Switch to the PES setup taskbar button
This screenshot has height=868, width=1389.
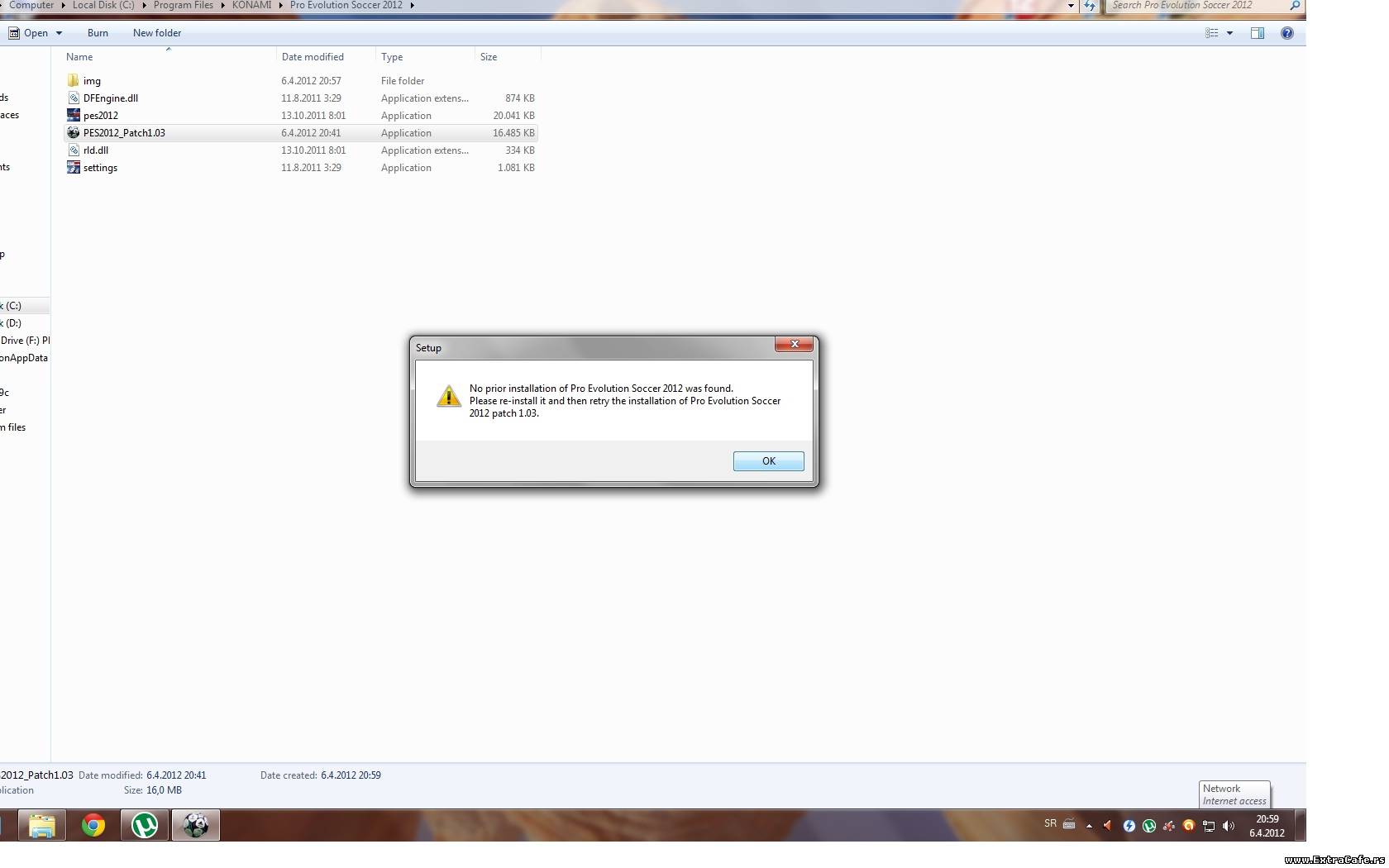click(x=196, y=825)
